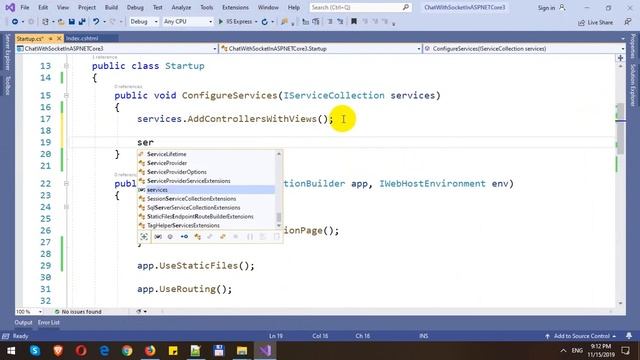Click the Comment Out Lines toolbar icon

pos(330,22)
